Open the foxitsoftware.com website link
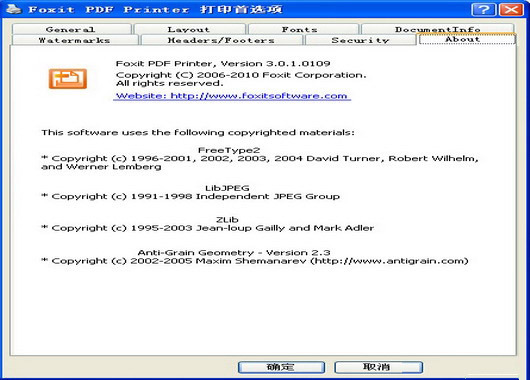 pos(232,96)
